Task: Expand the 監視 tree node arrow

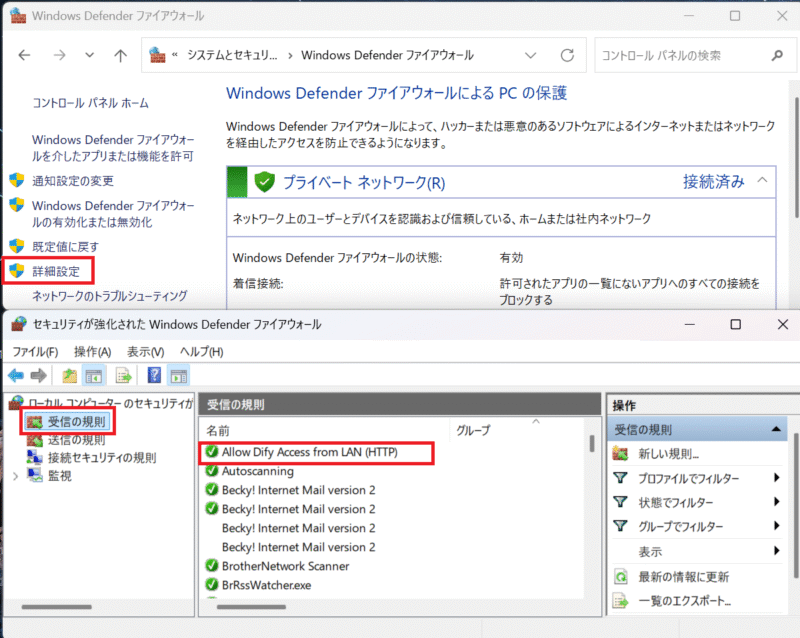Action: (15, 476)
